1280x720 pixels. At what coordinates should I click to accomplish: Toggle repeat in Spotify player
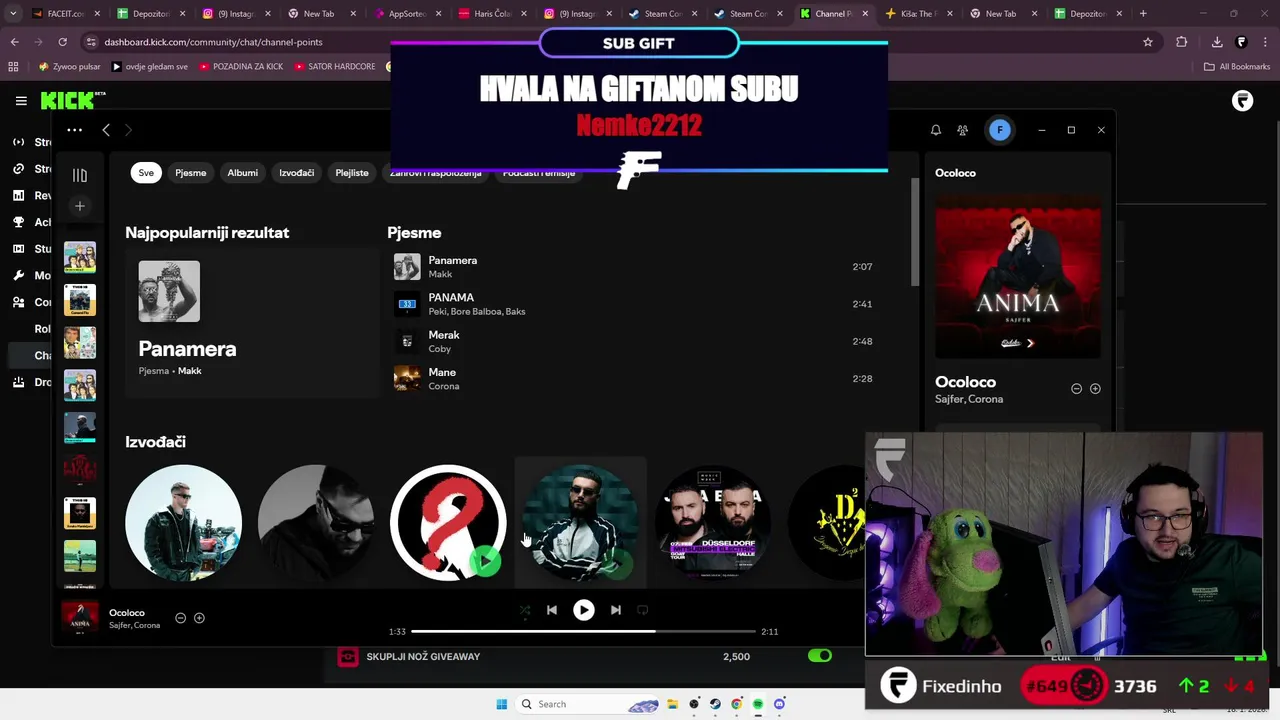tap(643, 610)
